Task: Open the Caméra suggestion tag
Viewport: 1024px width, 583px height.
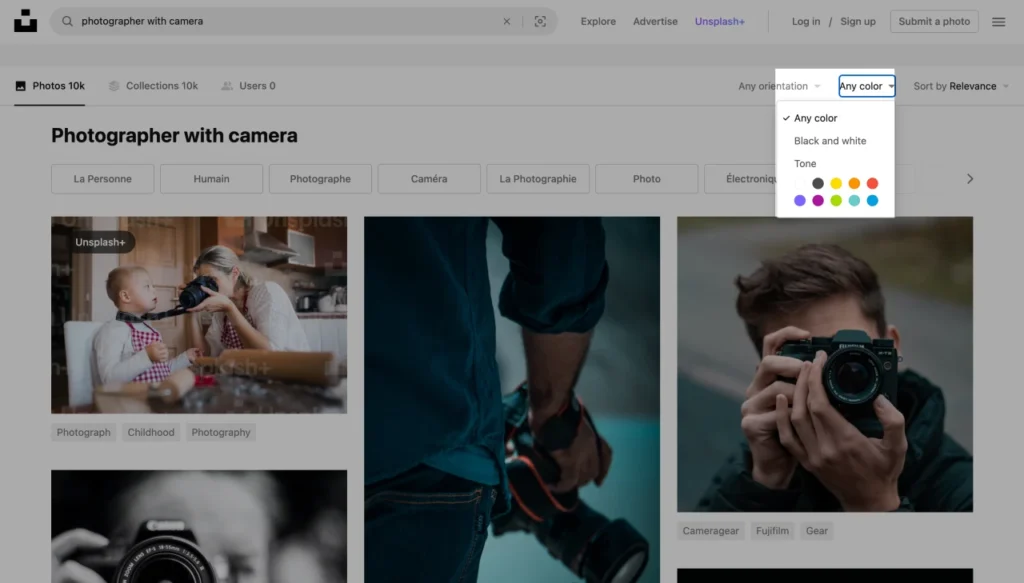Action: pos(429,178)
